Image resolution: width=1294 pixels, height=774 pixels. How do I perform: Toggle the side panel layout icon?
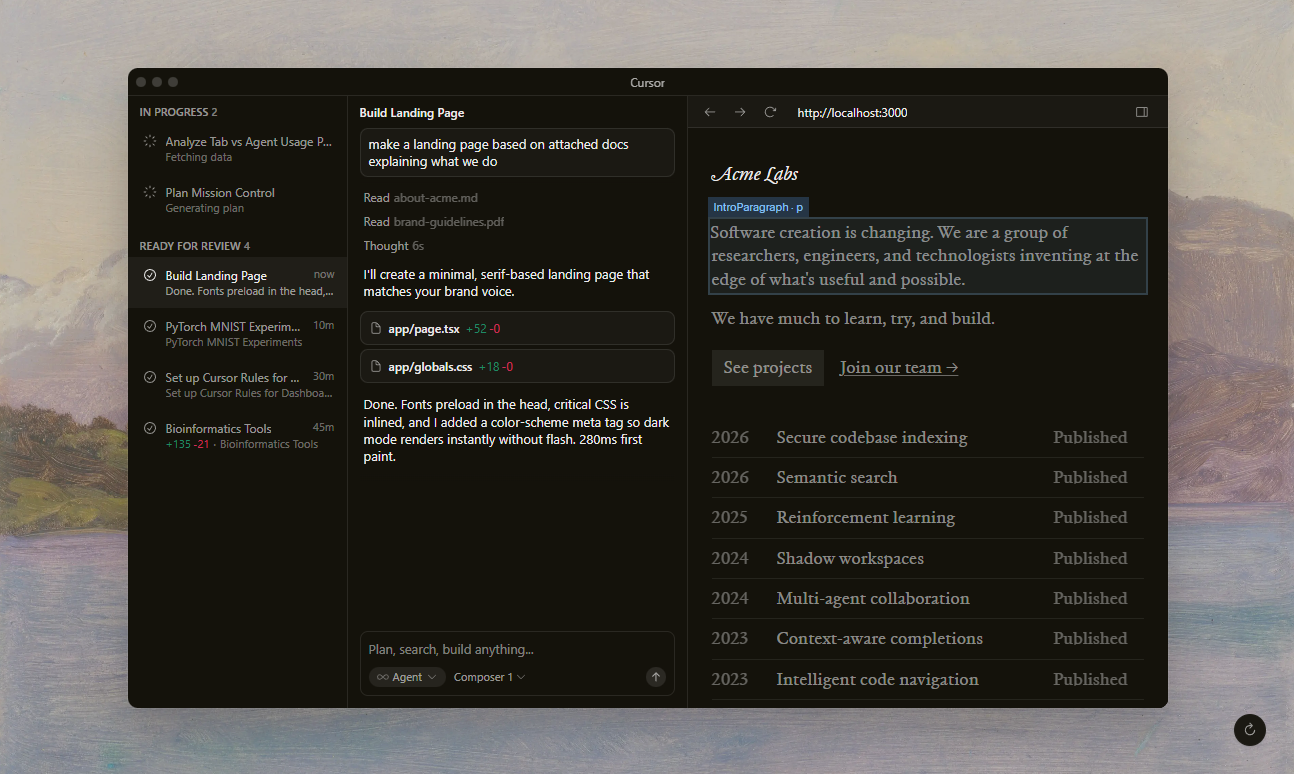point(1142,112)
